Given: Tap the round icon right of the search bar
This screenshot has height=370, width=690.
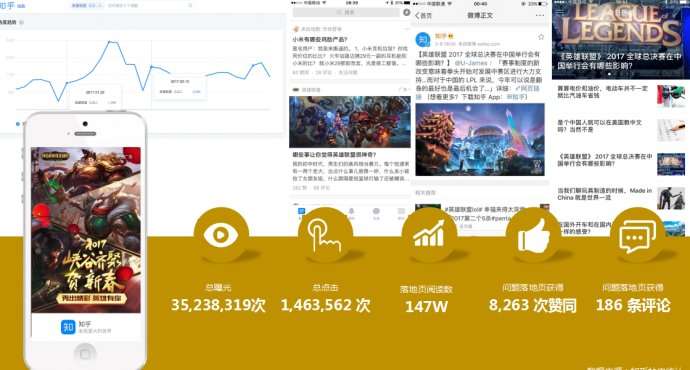Looking at the screenshot, I should (x=407, y=12).
